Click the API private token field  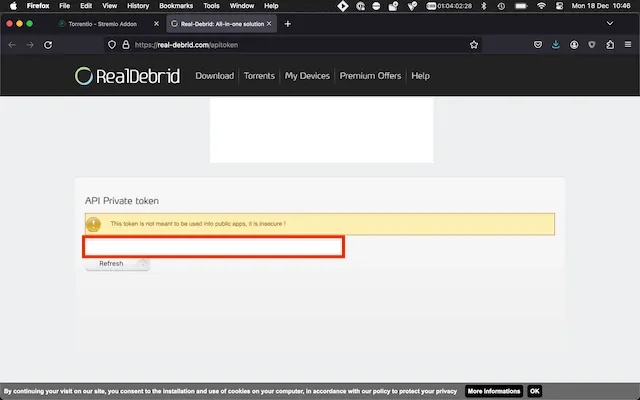(x=213, y=247)
